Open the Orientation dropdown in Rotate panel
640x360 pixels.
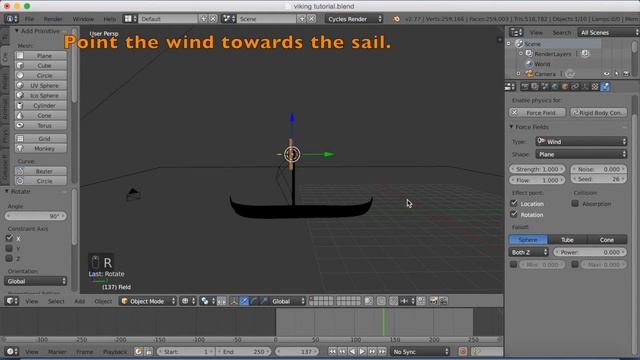(x=36, y=281)
